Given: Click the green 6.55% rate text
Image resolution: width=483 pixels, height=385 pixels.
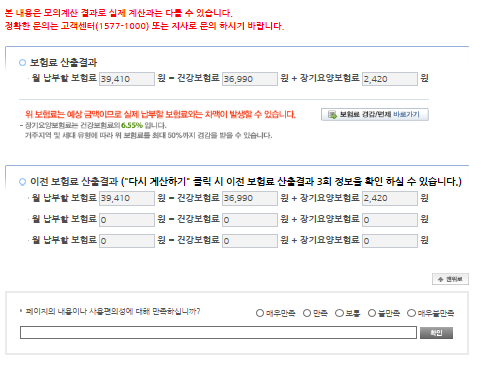Looking at the screenshot, I should pyautogui.click(x=132, y=125).
